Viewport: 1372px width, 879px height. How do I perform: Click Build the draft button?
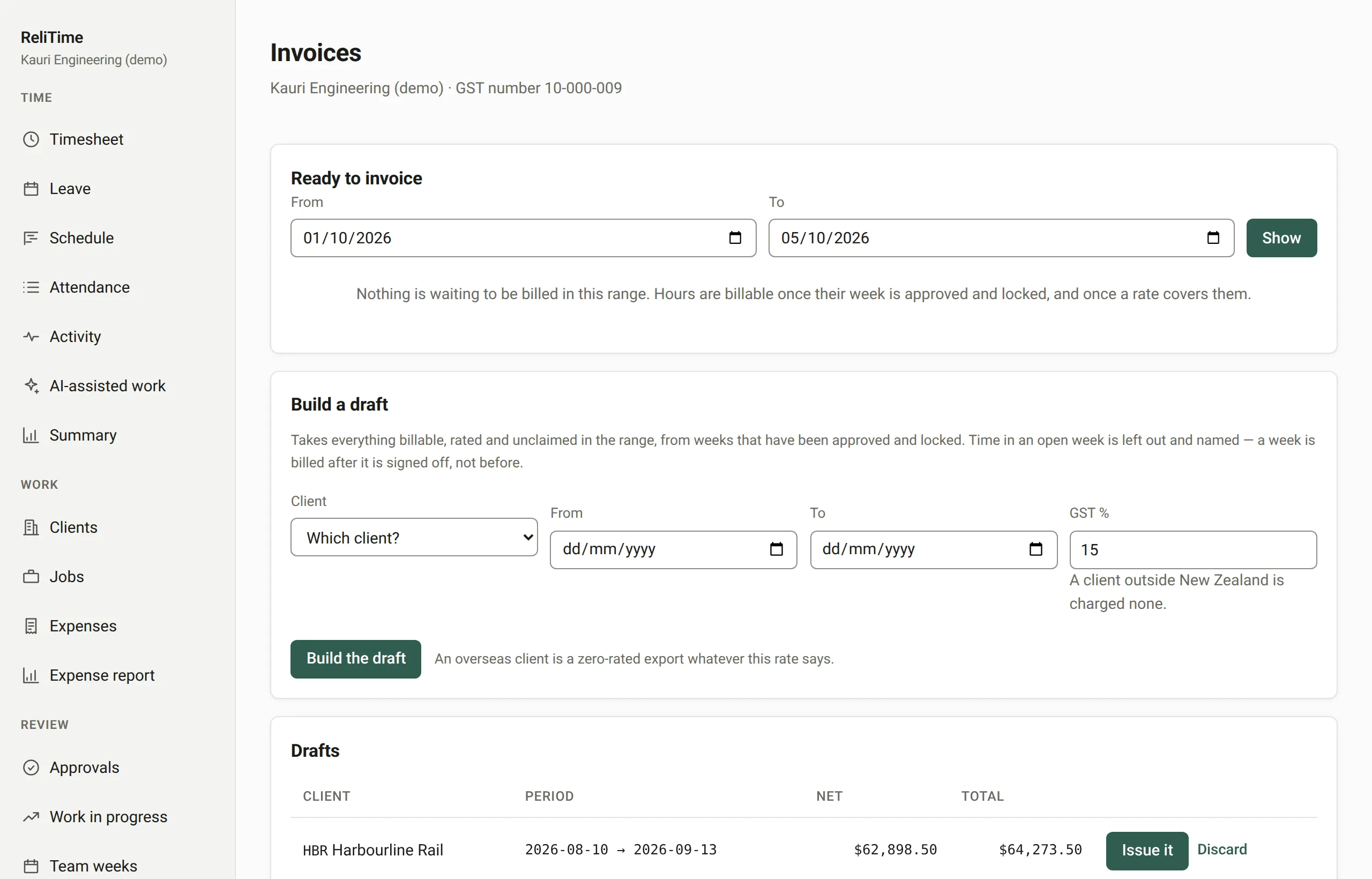(355, 659)
